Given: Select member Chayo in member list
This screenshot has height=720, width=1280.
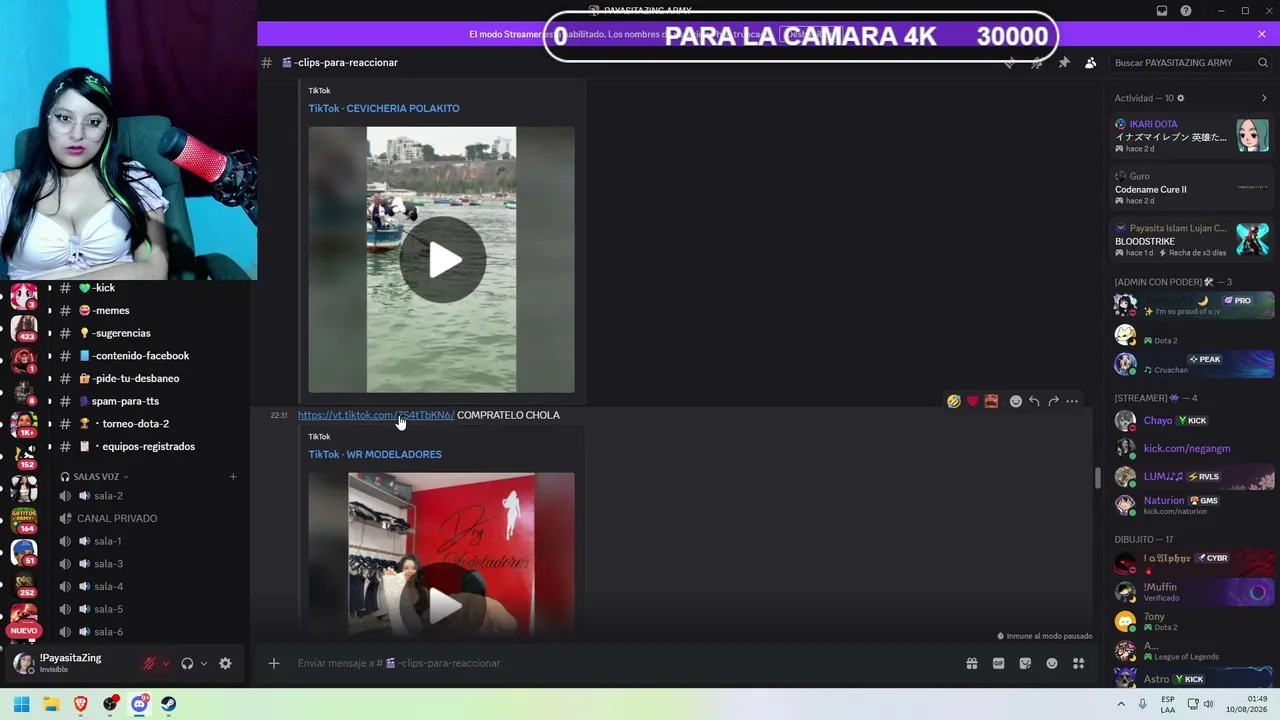Looking at the screenshot, I should click(x=1192, y=421).
